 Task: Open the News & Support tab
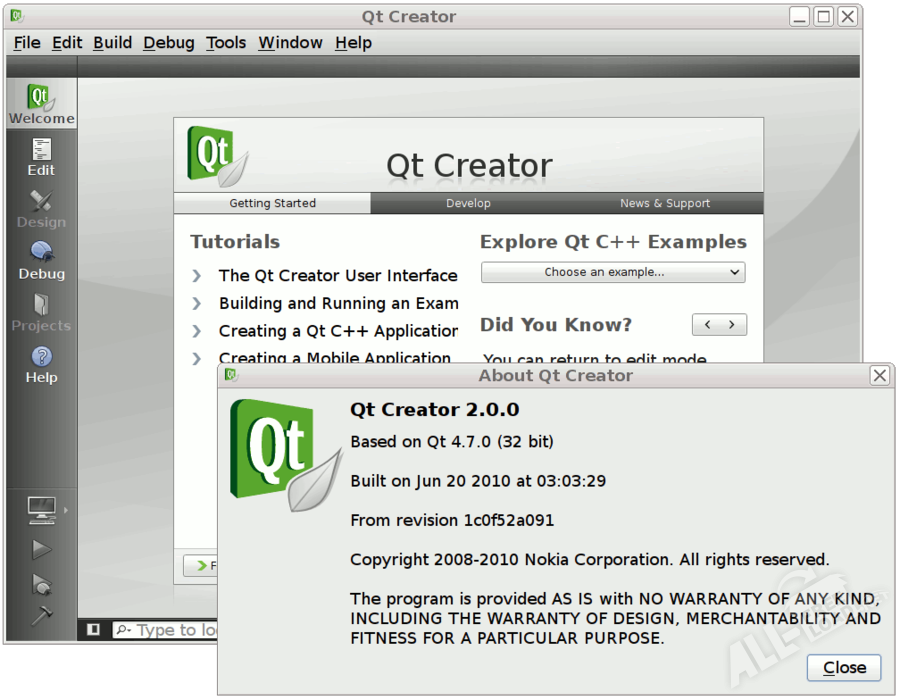pyautogui.click(x=664, y=203)
